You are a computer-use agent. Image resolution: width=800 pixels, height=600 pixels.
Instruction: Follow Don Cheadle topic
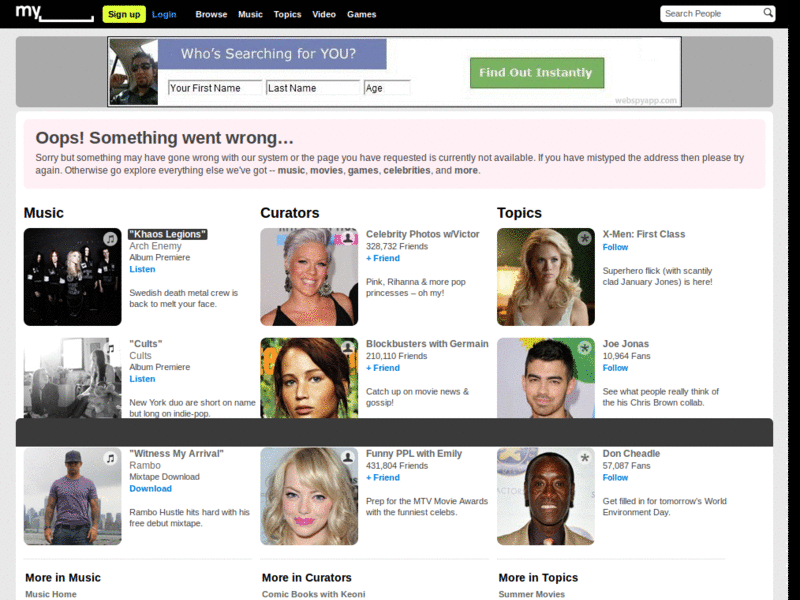(615, 478)
